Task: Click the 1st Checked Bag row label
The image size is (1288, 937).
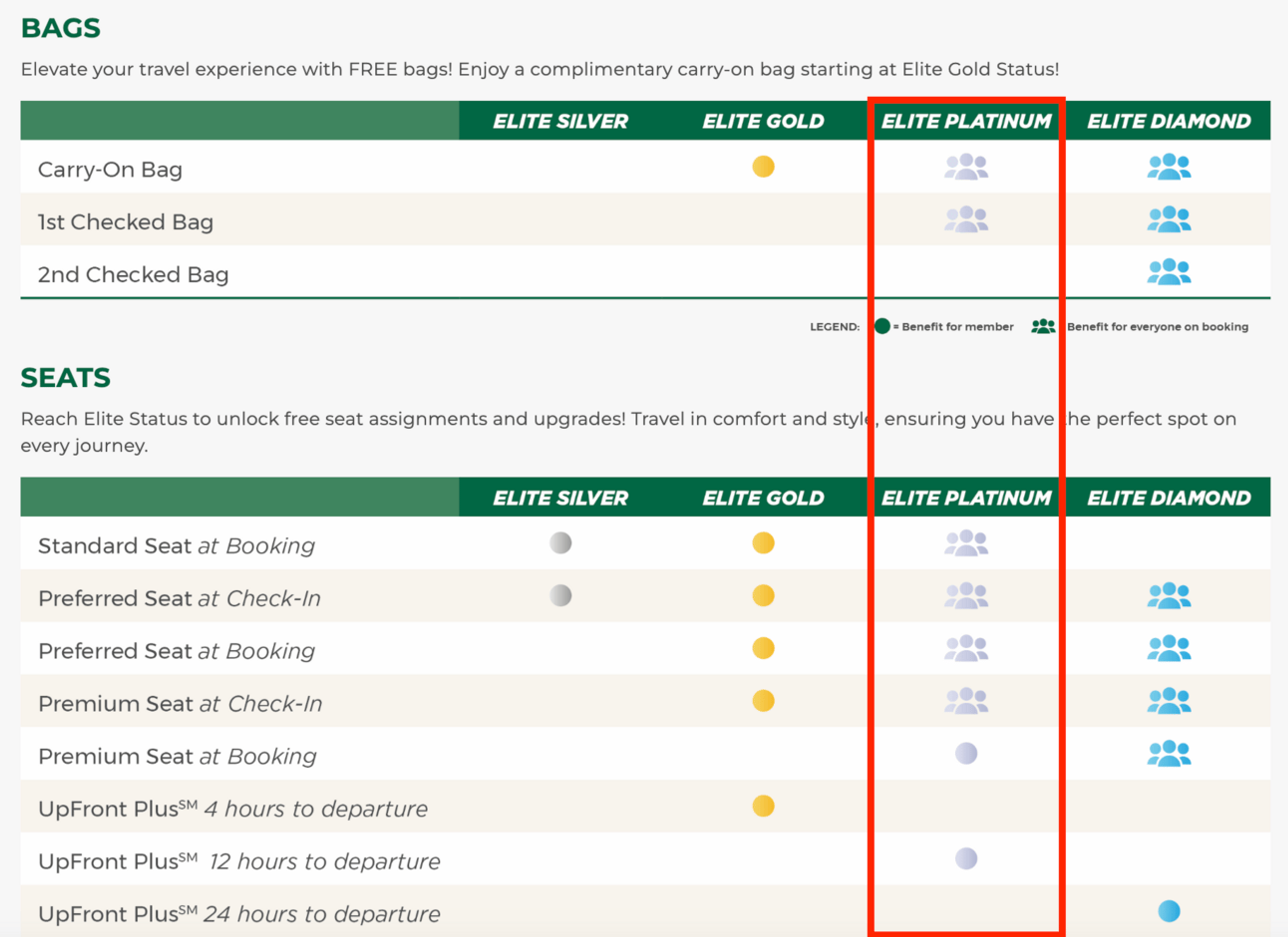Action: pyautogui.click(x=125, y=222)
